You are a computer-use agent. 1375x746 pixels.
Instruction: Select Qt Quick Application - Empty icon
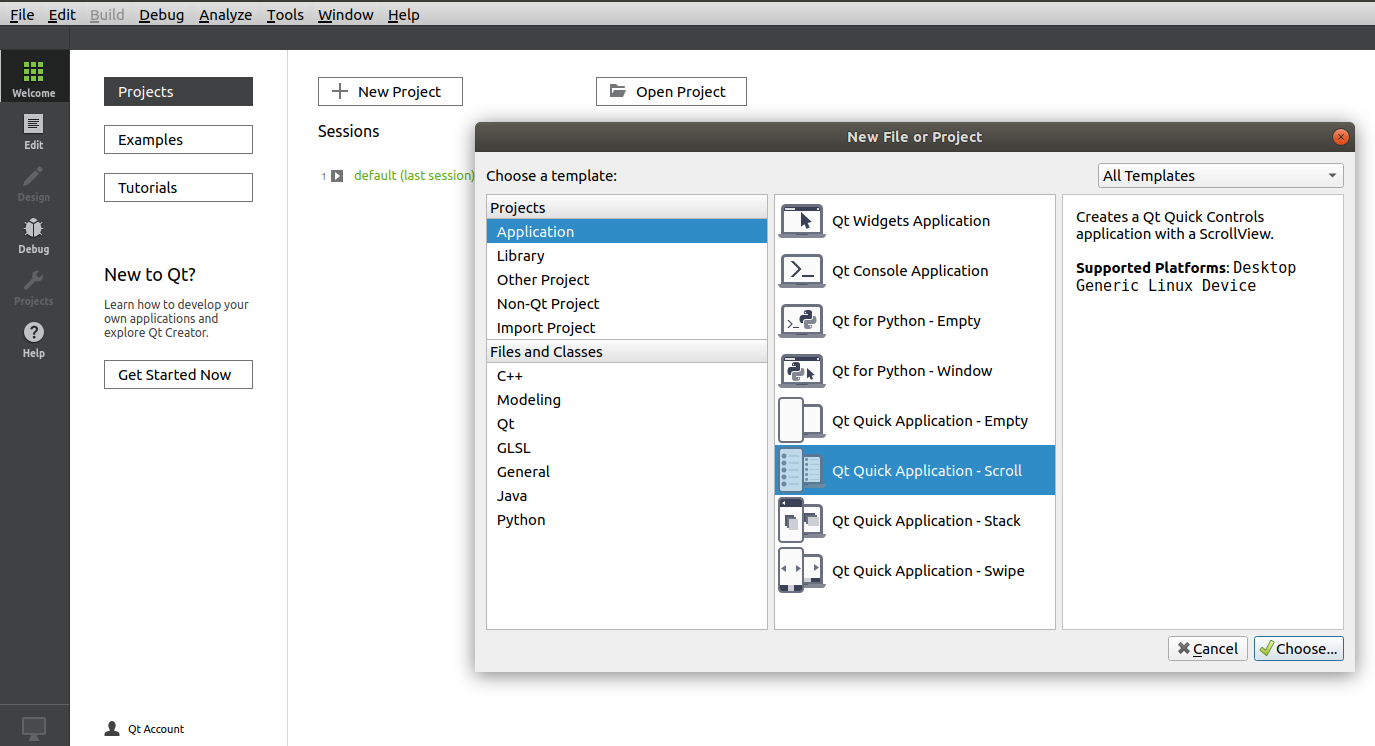coord(801,421)
